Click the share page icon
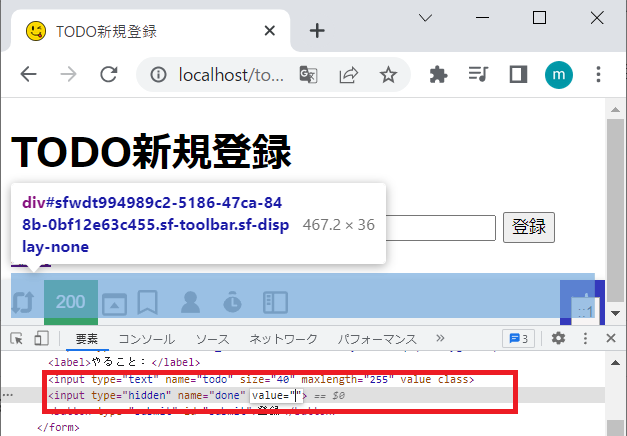 [x=349, y=74]
